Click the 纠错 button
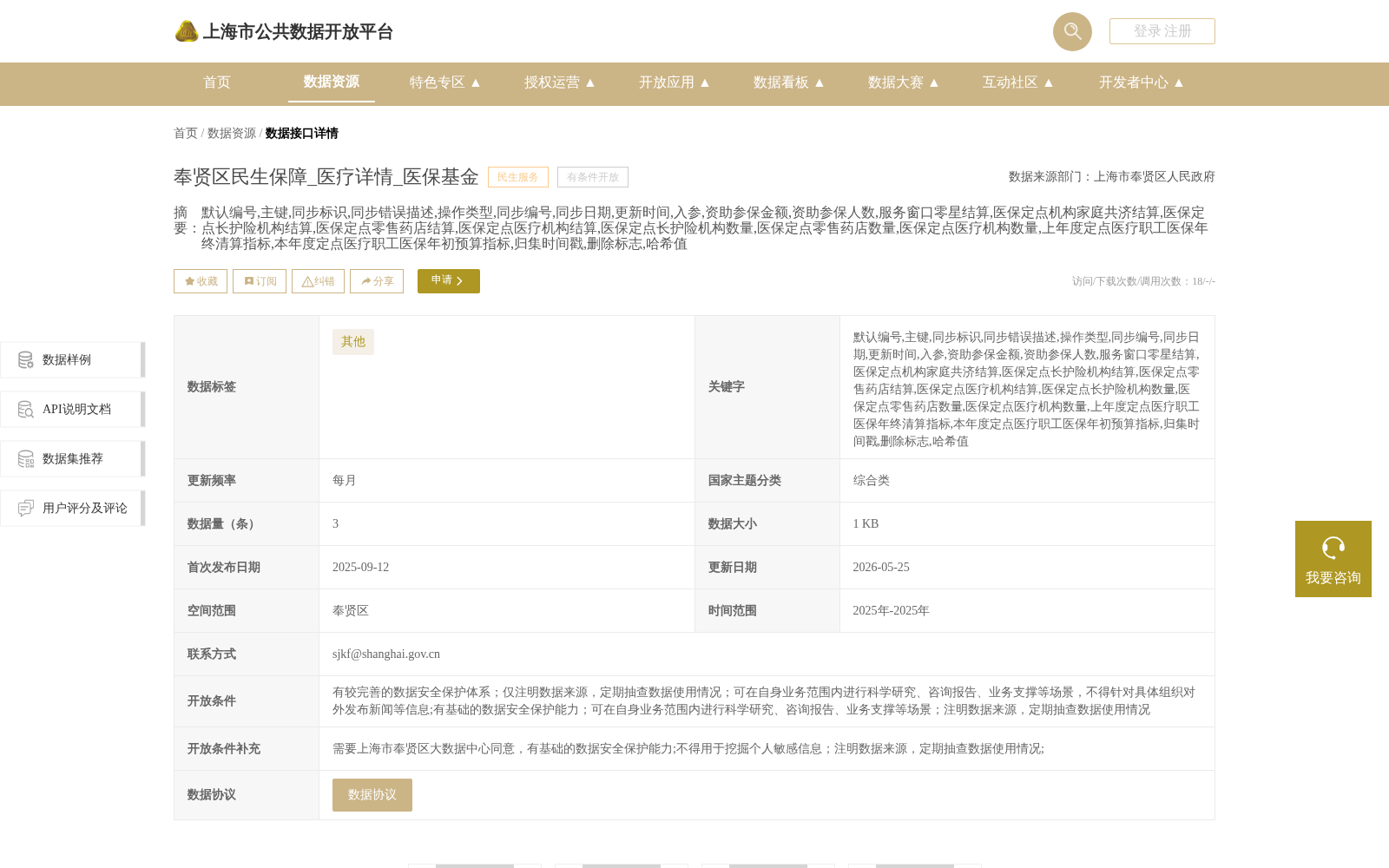1389x868 pixels. [318, 281]
